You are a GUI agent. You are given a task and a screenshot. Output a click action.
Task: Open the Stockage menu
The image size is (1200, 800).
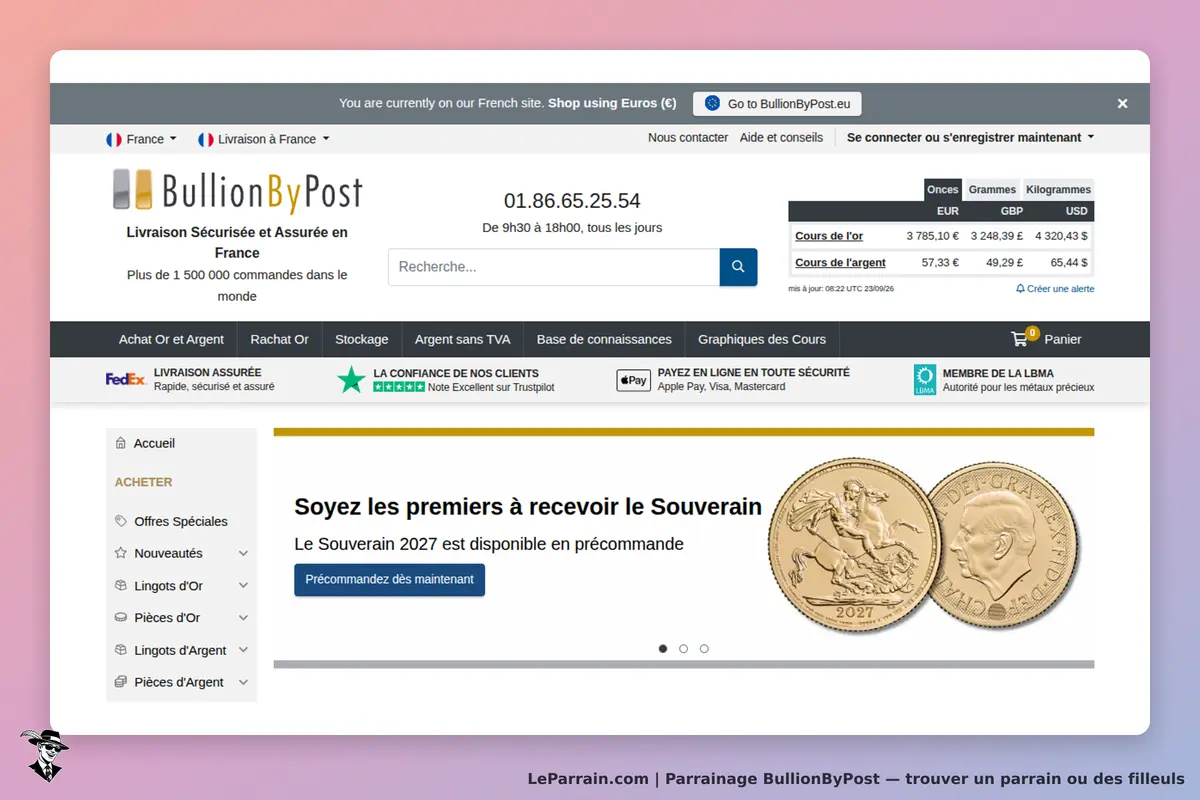tap(361, 339)
